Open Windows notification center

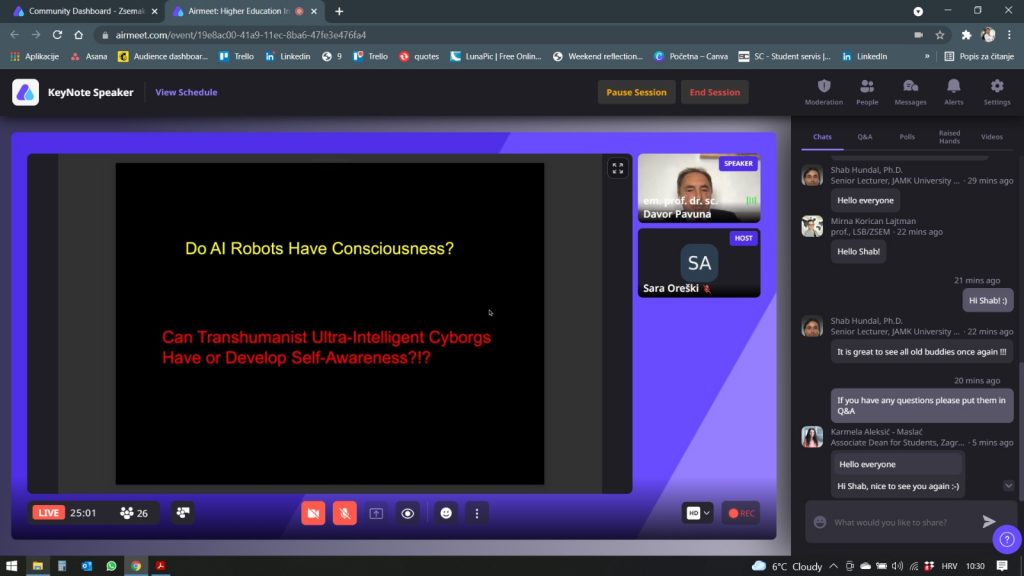(1002, 566)
